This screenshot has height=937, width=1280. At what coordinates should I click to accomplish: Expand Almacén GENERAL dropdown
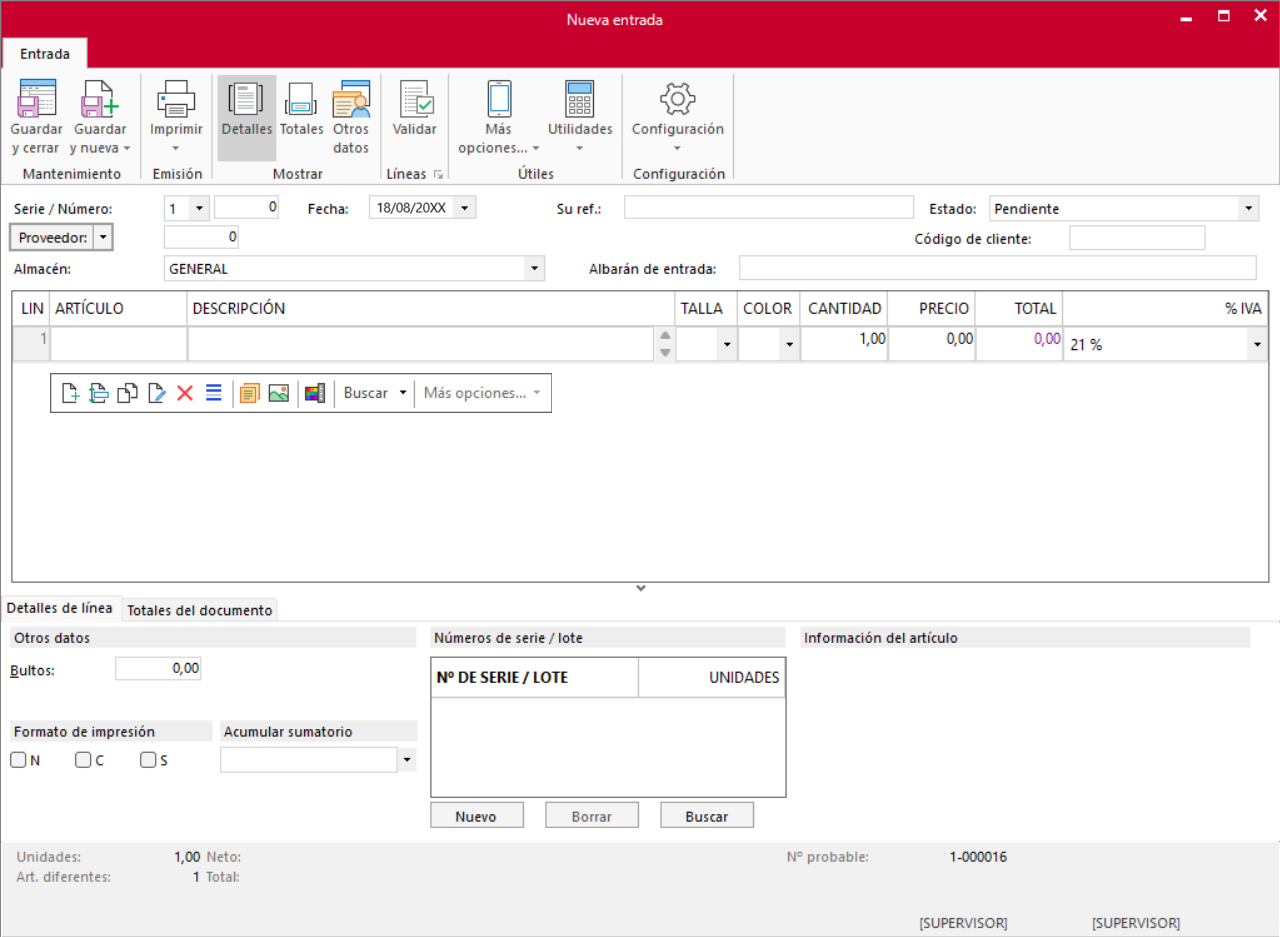click(x=535, y=268)
